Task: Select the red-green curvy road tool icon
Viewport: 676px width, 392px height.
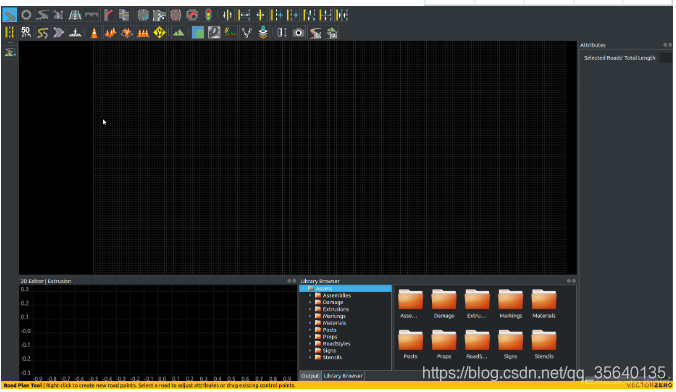Action: click(x=315, y=32)
